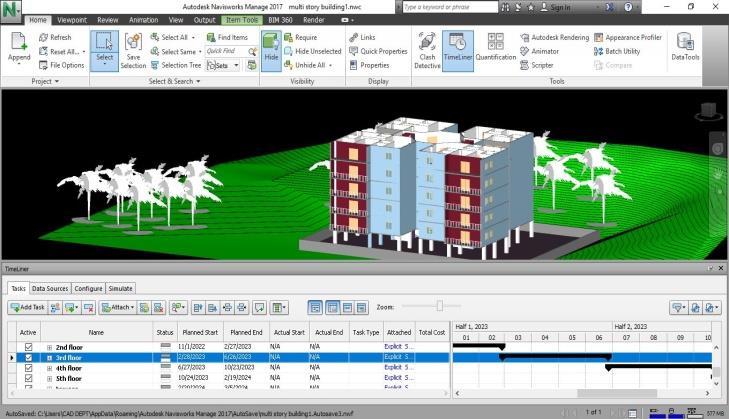Click Save Selection icon
The width and height of the screenshot is (729, 419).
[133, 42]
